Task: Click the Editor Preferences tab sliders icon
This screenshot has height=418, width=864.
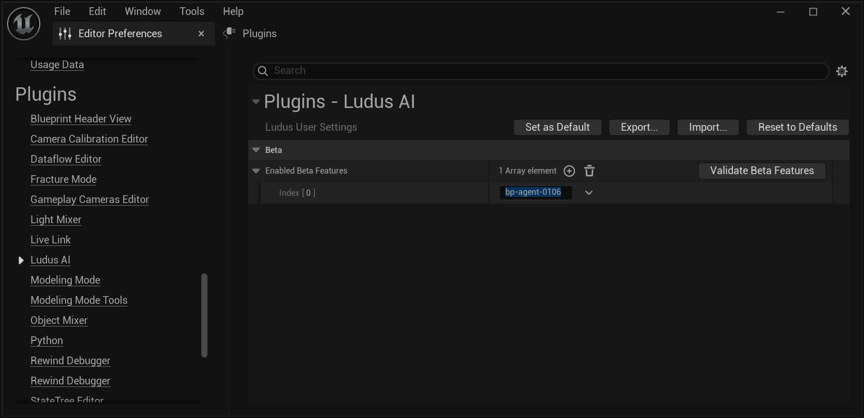Action: tap(65, 34)
